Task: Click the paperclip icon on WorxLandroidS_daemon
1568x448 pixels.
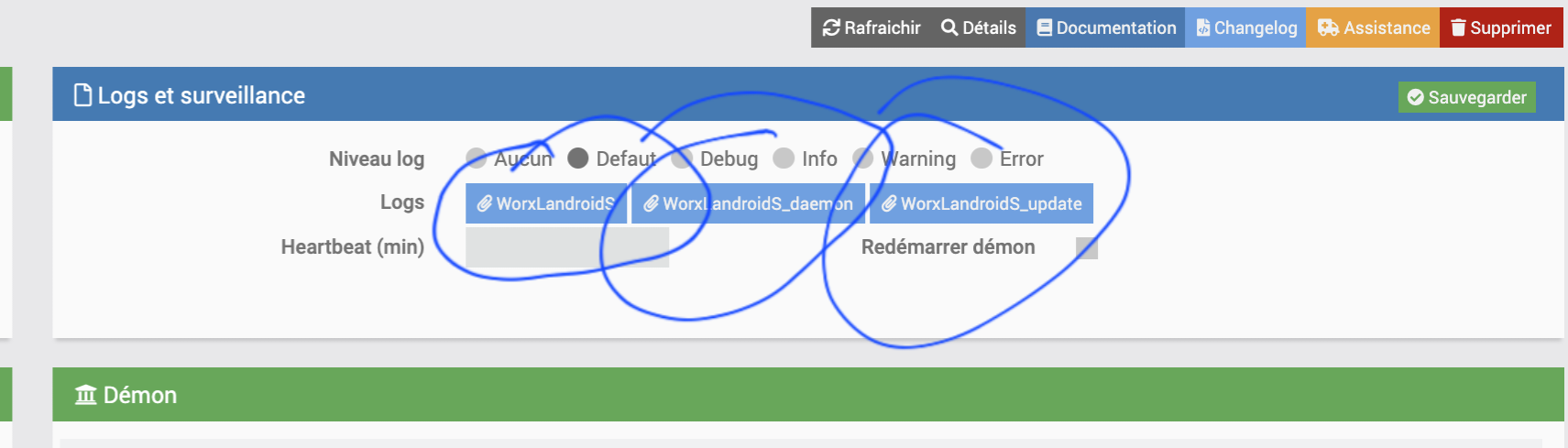Action: 651,203
